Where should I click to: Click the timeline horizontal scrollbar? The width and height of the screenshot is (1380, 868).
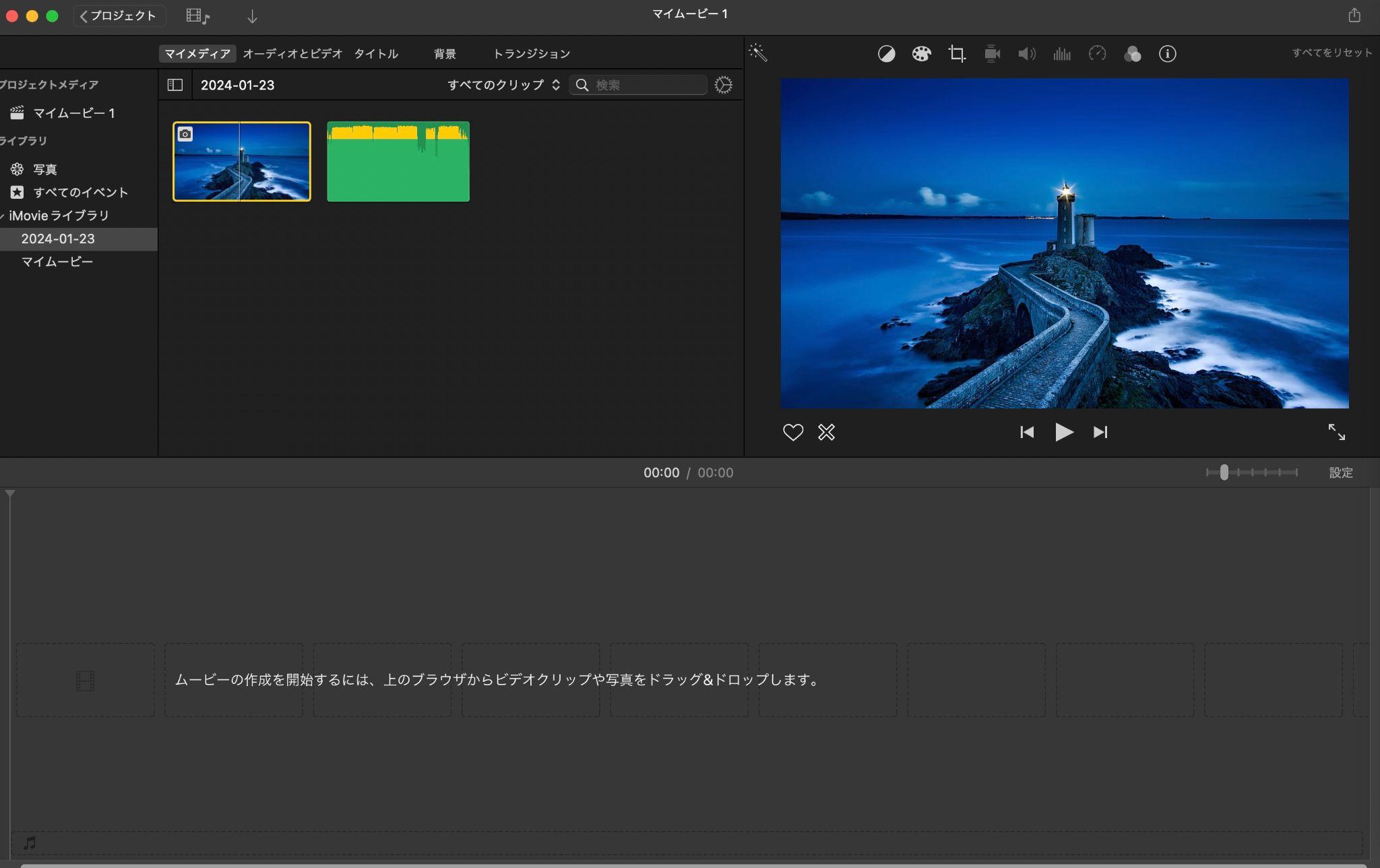(x=693, y=865)
